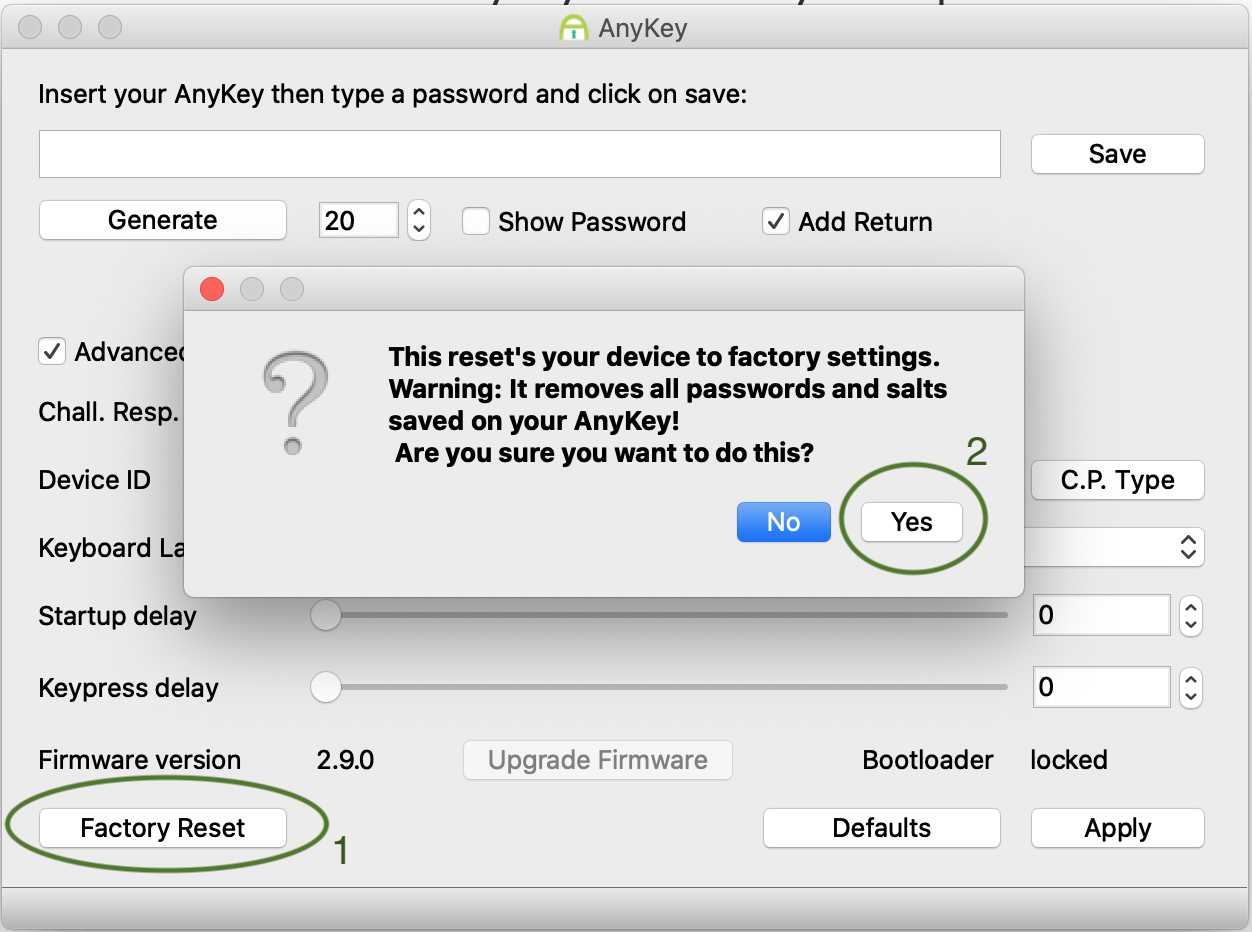Image resolution: width=1252 pixels, height=932 pixels.
Task: Confirm factory reset with Yes
Action: point(912,522)
